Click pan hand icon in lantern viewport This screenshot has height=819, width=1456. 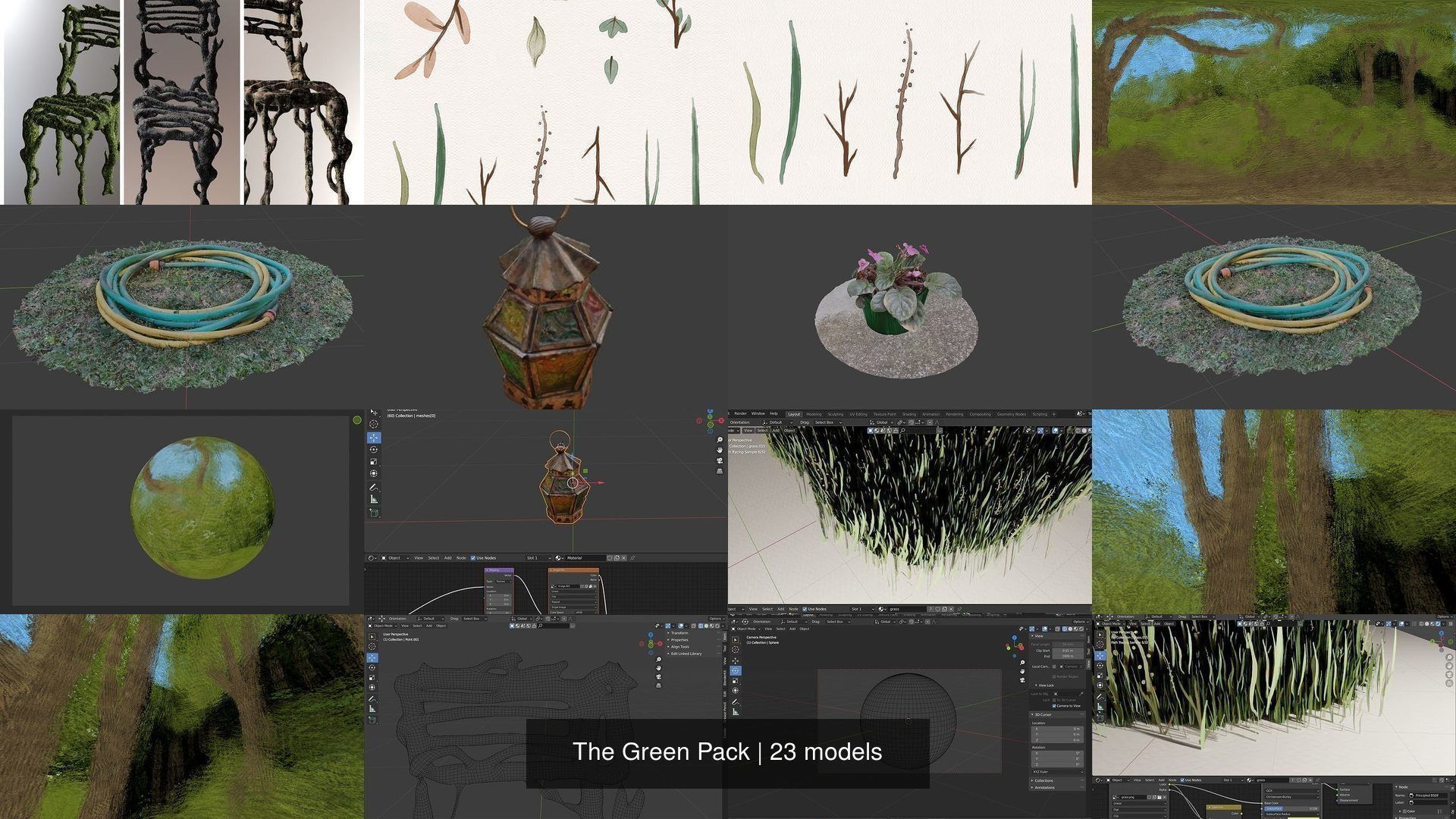click(720, 450)
